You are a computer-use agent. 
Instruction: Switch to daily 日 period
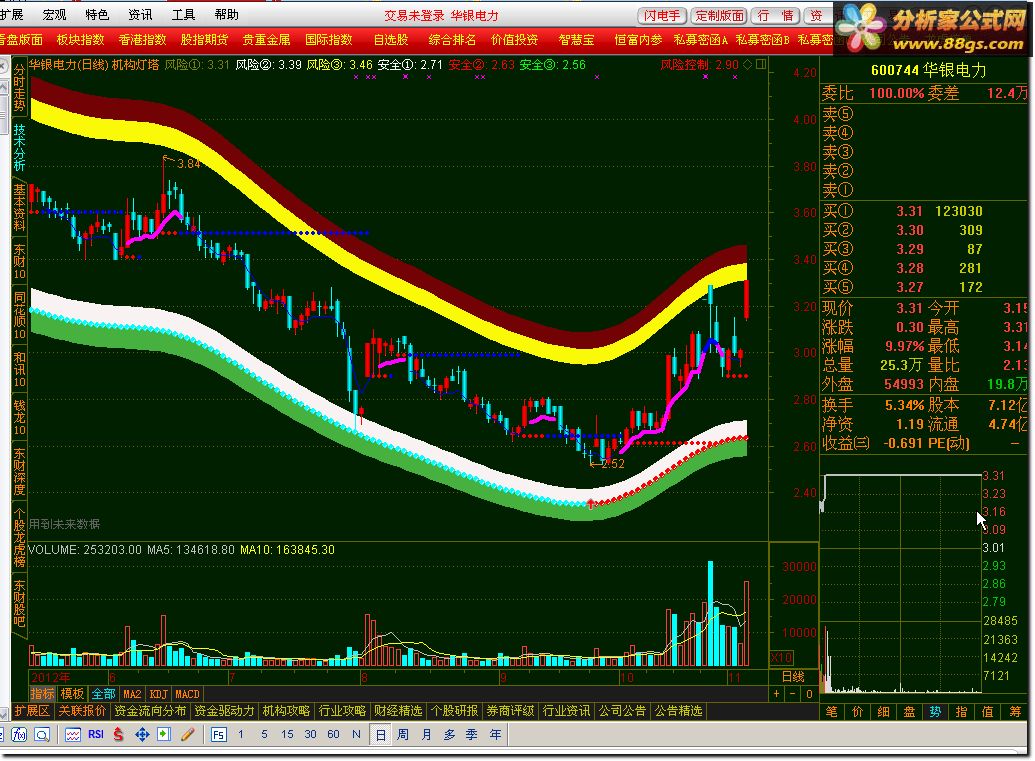coord(380,735)
